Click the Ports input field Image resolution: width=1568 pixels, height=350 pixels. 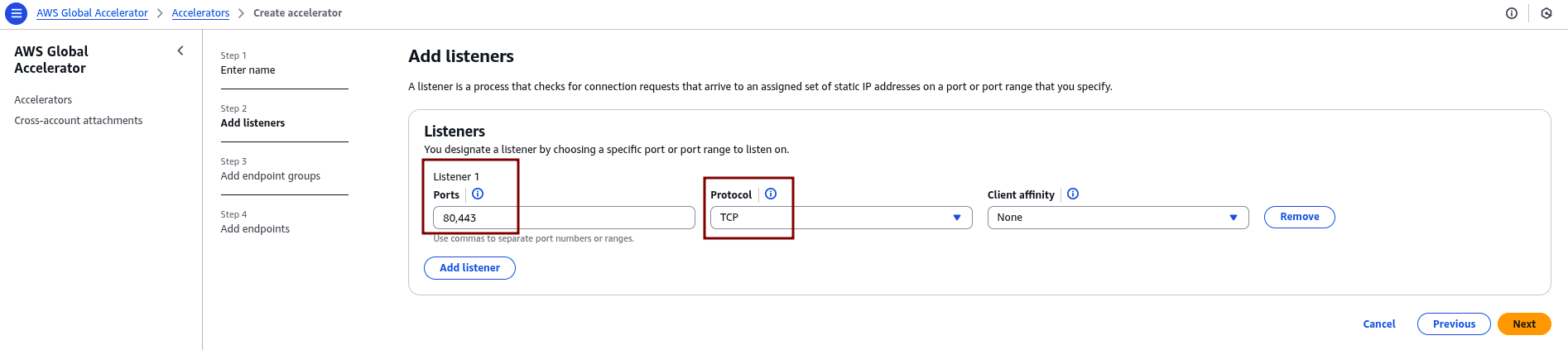click(563, 218)
